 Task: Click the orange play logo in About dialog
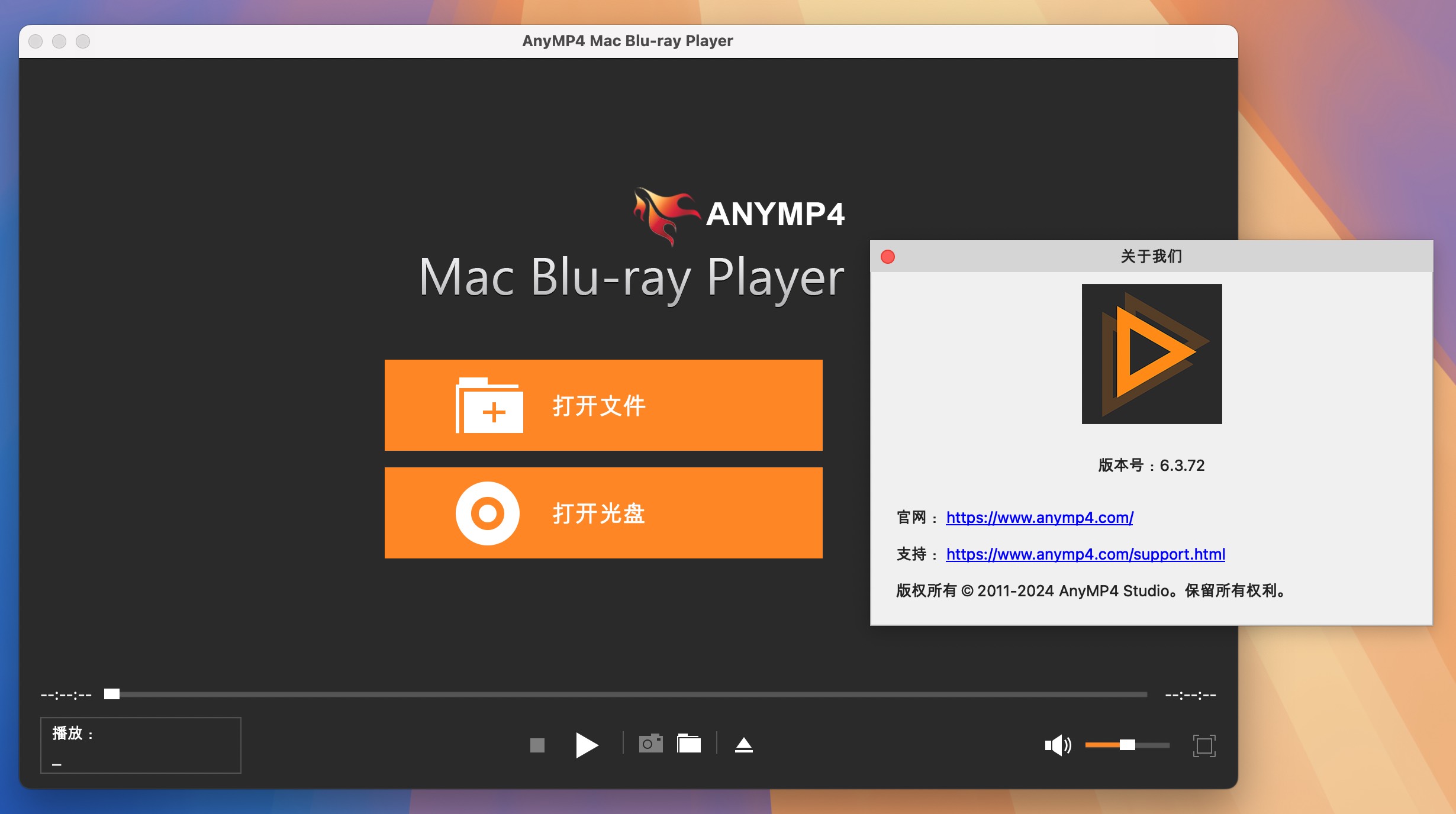[1151, 354]
